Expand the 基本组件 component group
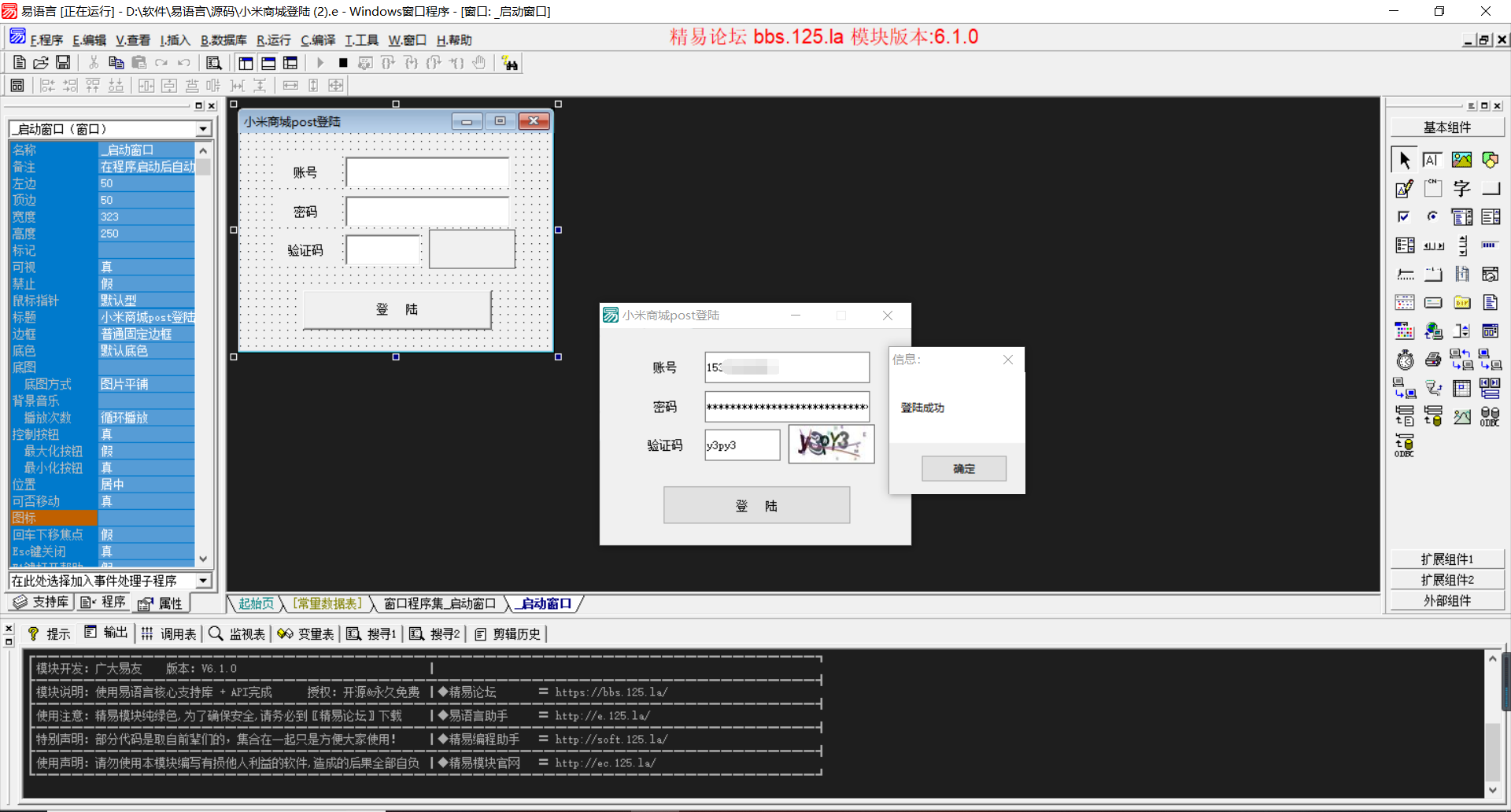The image size is (1511, 812). pyautogui.click(x=1447, y=127)
